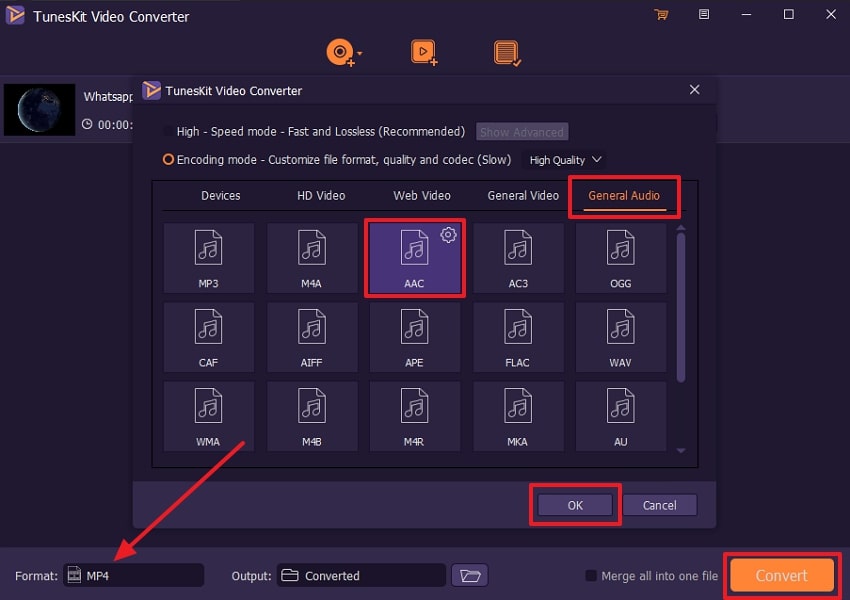Open the dropdown arrow beside the DVD icon
Viewport: 850px width, 600px height.
point(360,53)
